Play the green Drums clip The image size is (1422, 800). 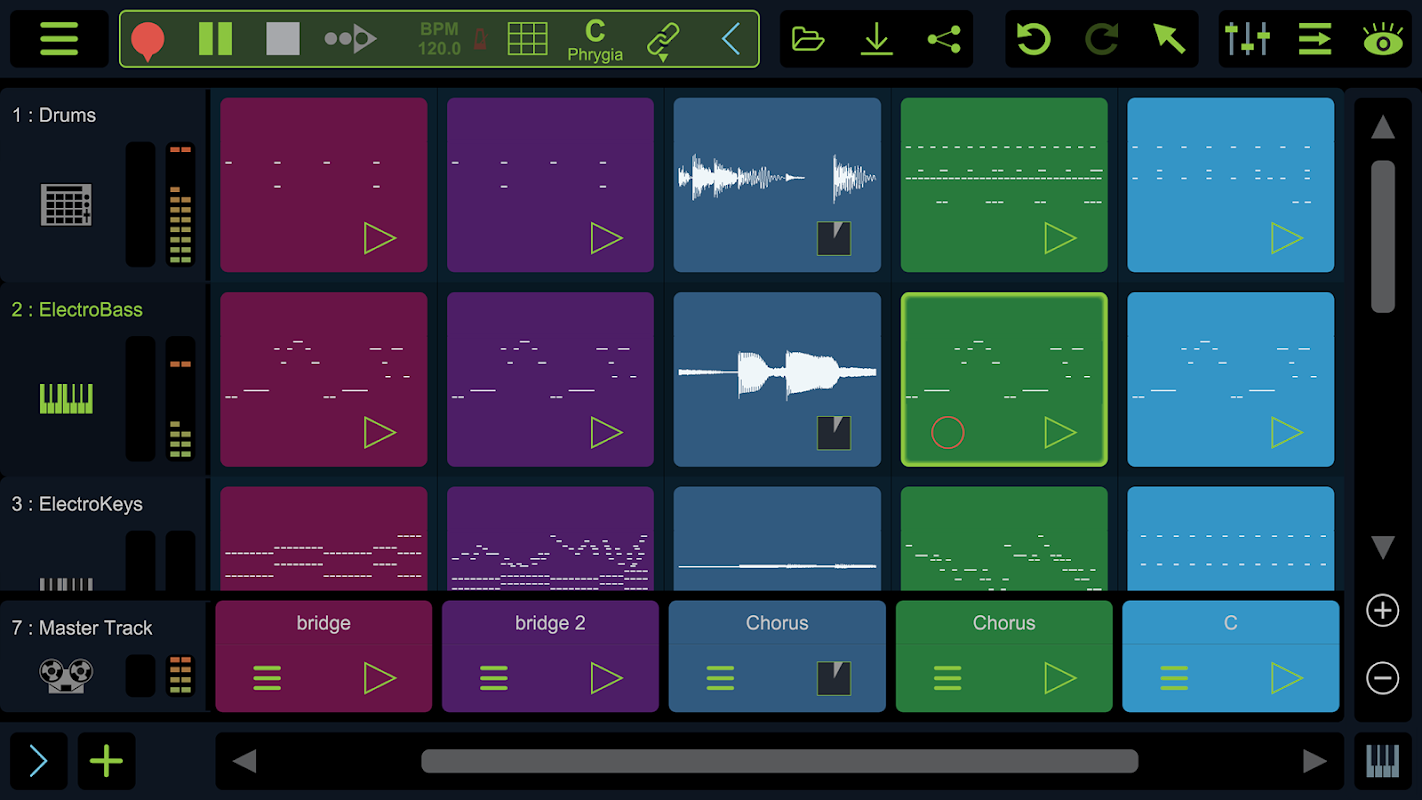pyautogui.click(x=1060, y=238)
